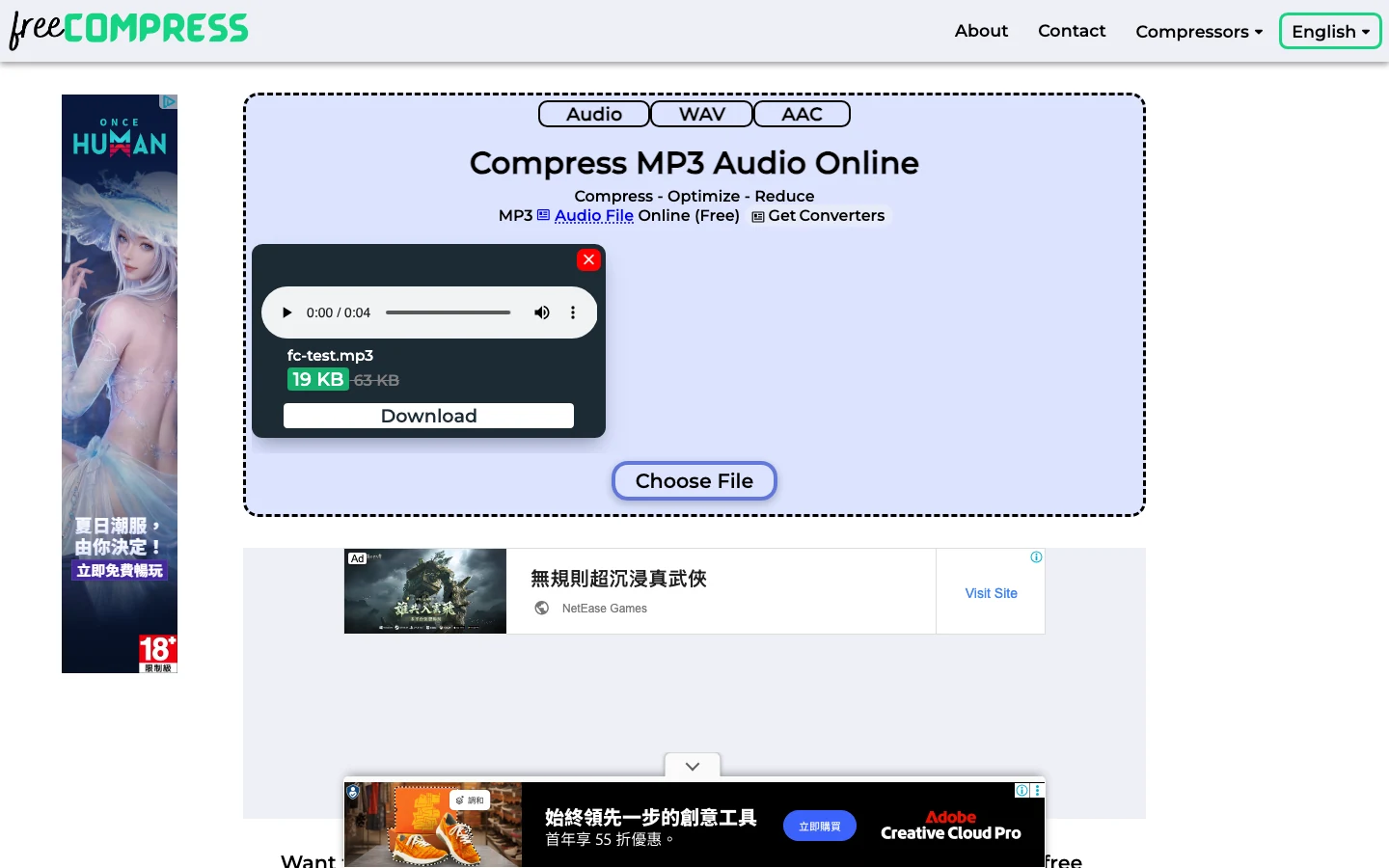Click the NetEase ad game thumbnail
1389x868 pixels.
pyautogui.click(x=425, y=591)
